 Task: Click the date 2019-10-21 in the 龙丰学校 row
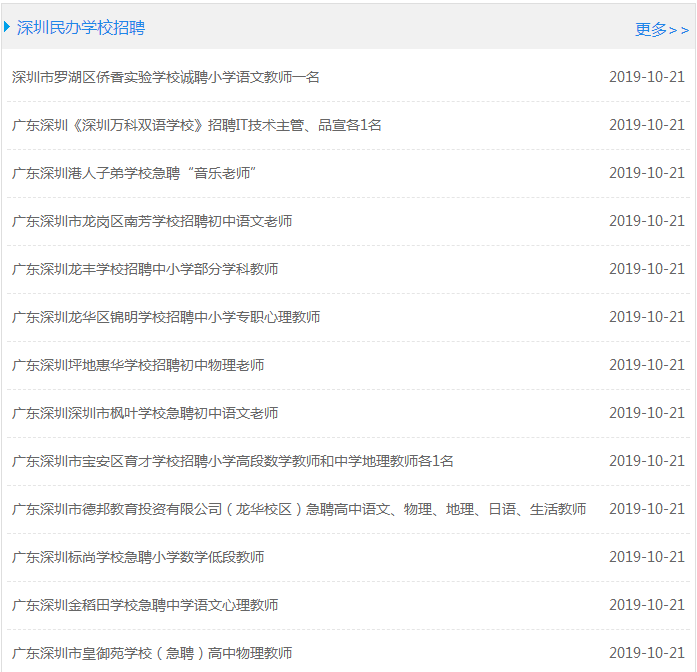pos(647,269)
